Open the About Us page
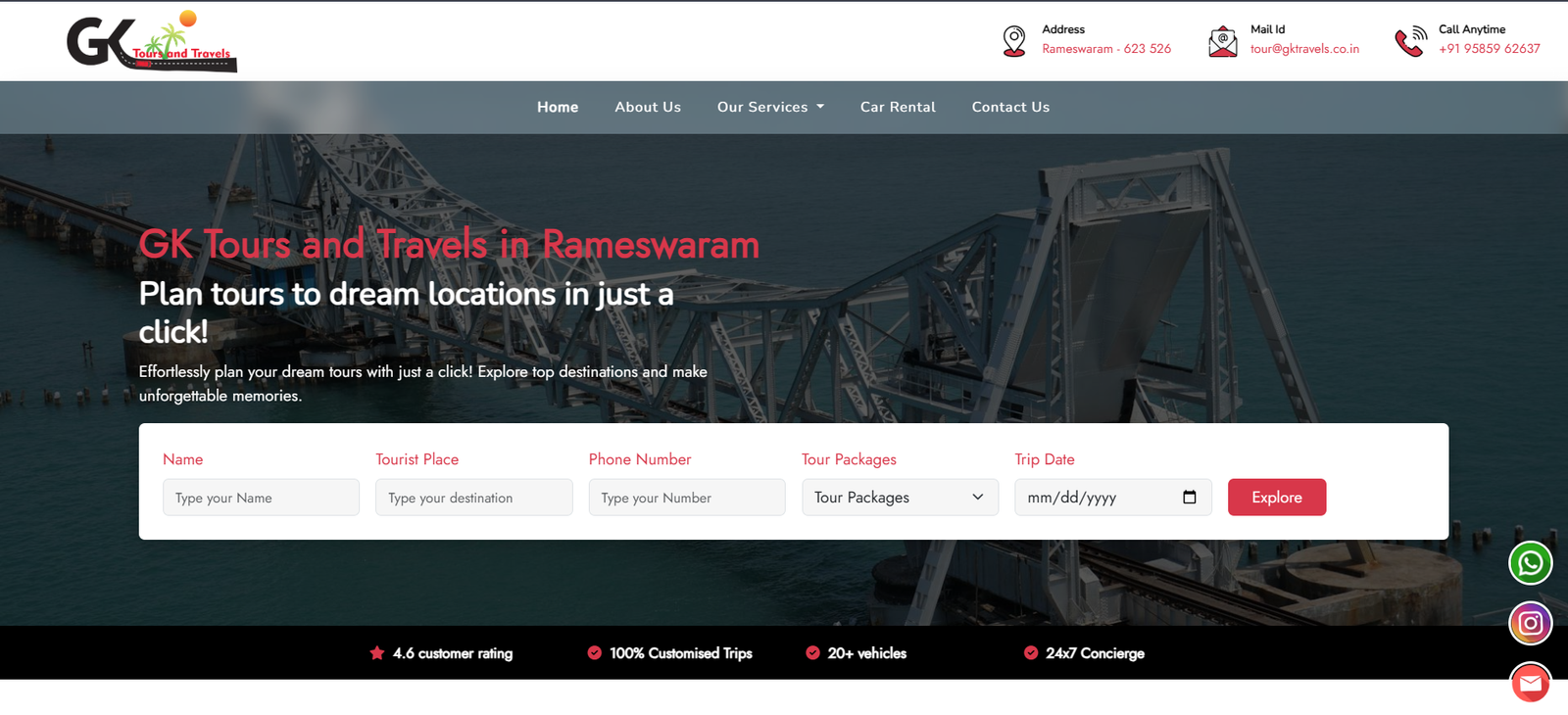The width and height of the screenshot is (1568, 715). tap(648, 107)
